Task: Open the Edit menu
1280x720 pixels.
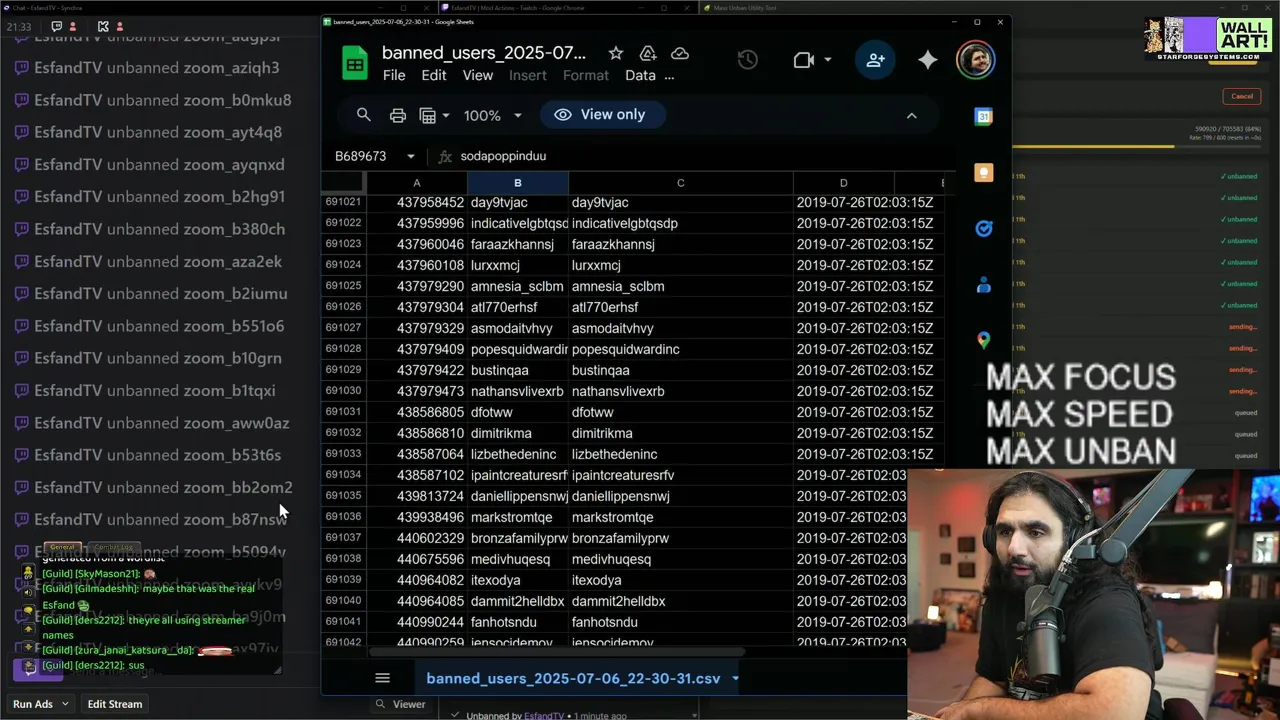Action: pos(434,75)
